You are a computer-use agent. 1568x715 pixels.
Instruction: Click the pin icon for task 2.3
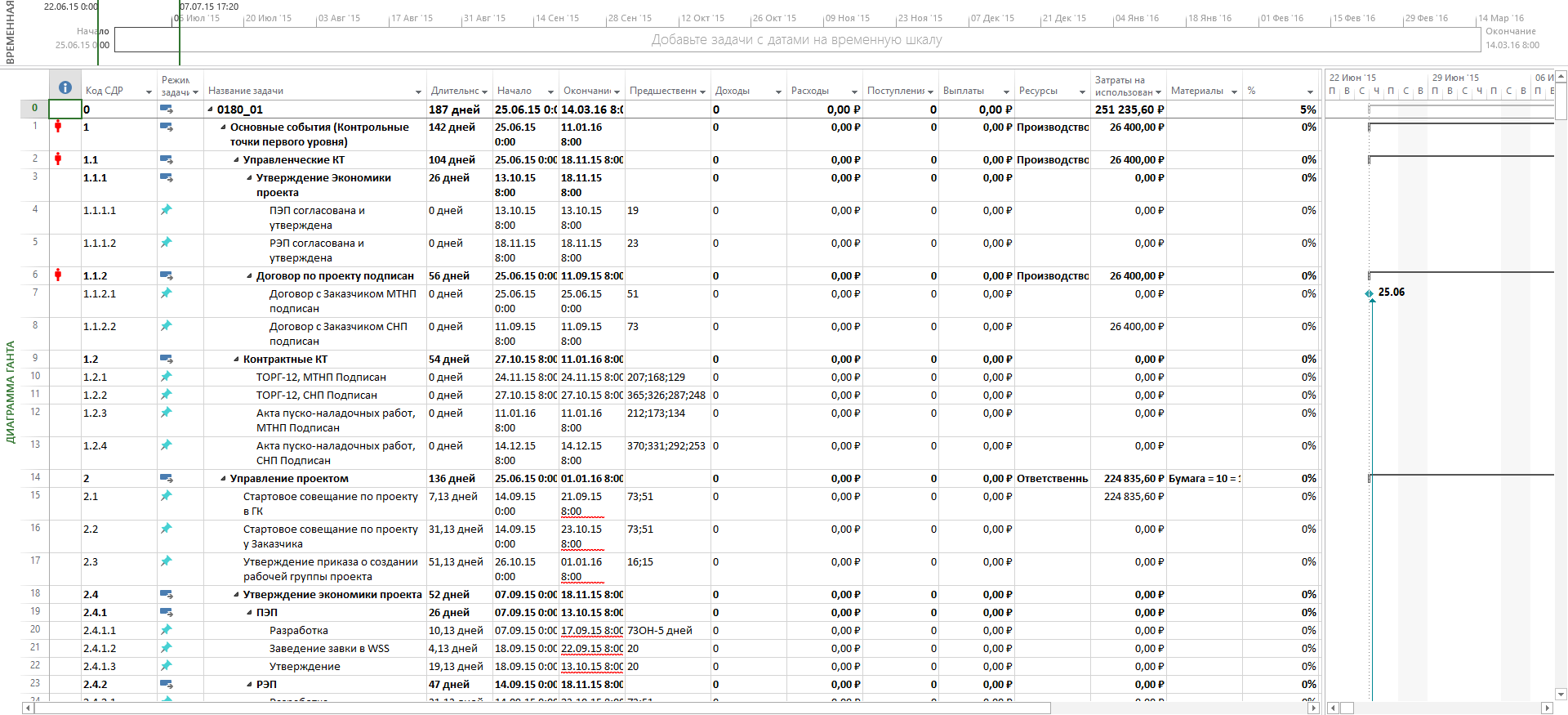(167, 561)
